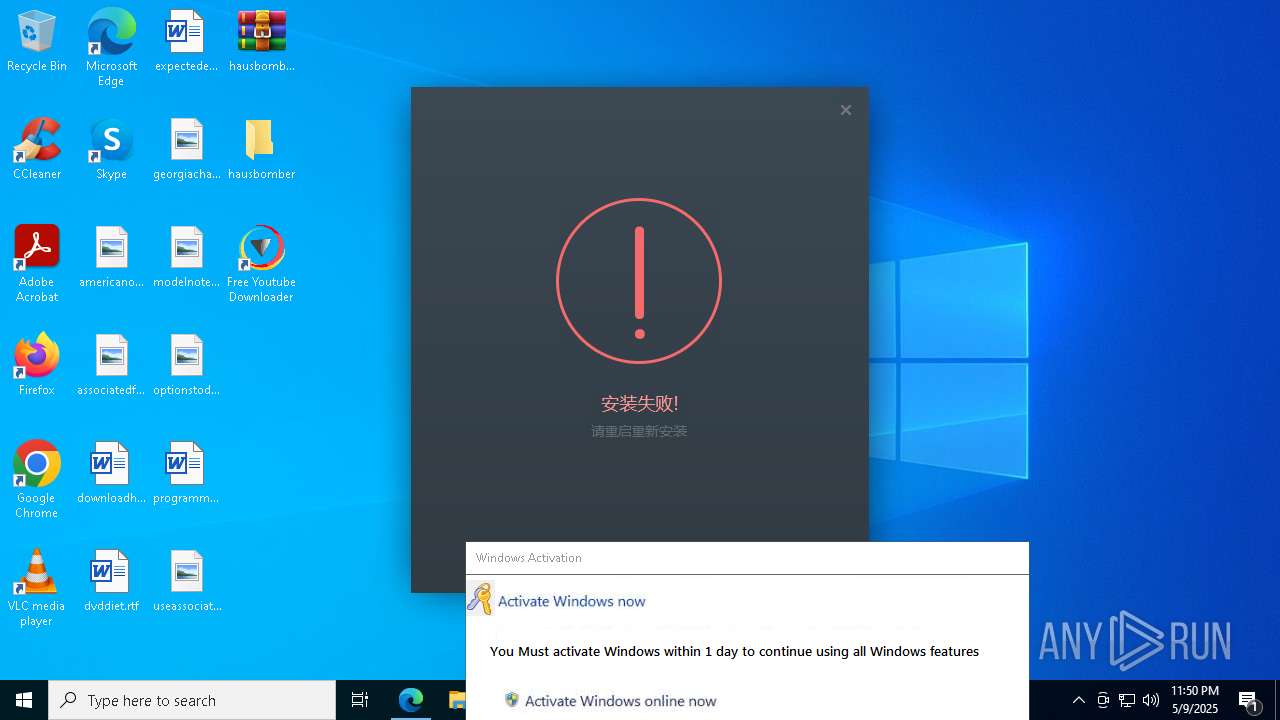Select the expectede... Word document icon
Viewport: 1280px width, 720px height.
coord(186,41)
